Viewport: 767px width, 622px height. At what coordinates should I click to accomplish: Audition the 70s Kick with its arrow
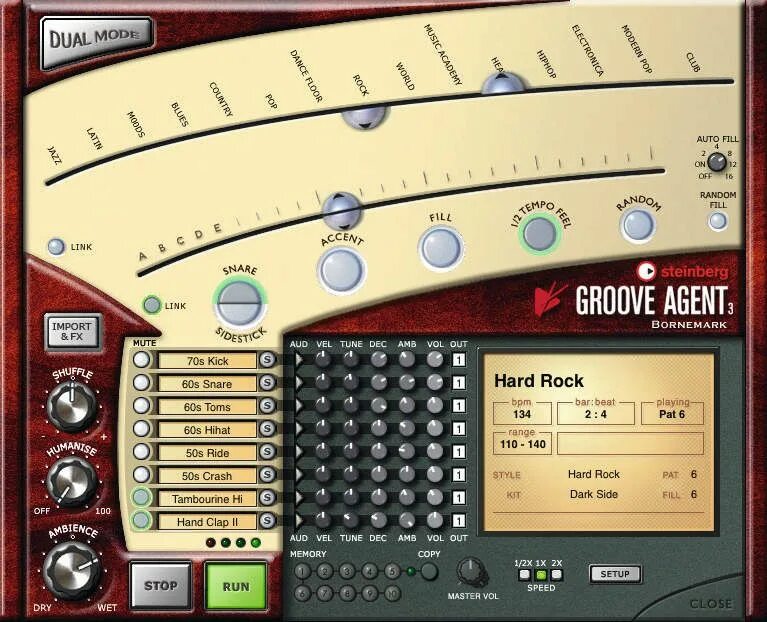click(299, 360)
